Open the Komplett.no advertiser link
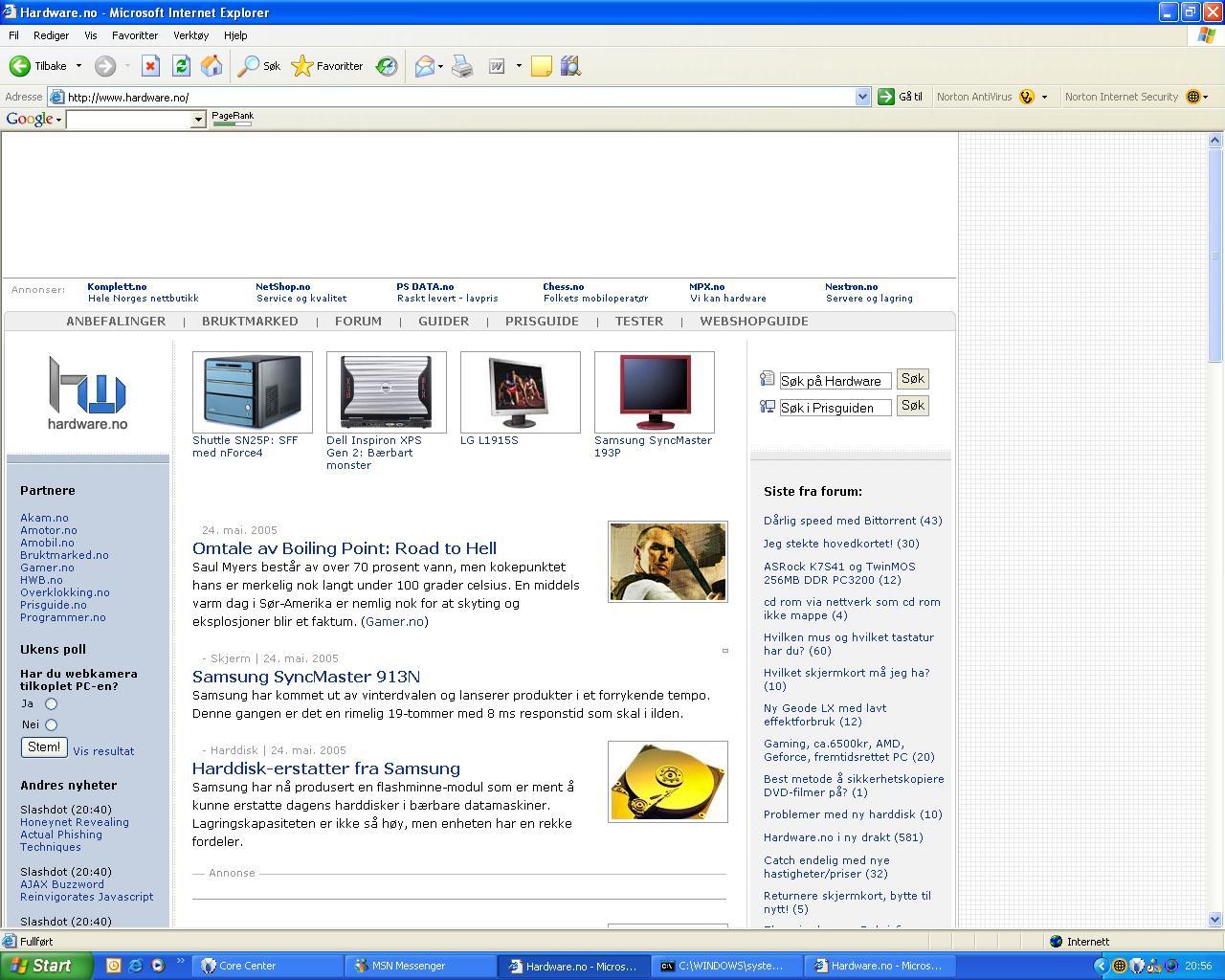The height and width of the screenshot is (980, 1225). (x=117, y=286)
